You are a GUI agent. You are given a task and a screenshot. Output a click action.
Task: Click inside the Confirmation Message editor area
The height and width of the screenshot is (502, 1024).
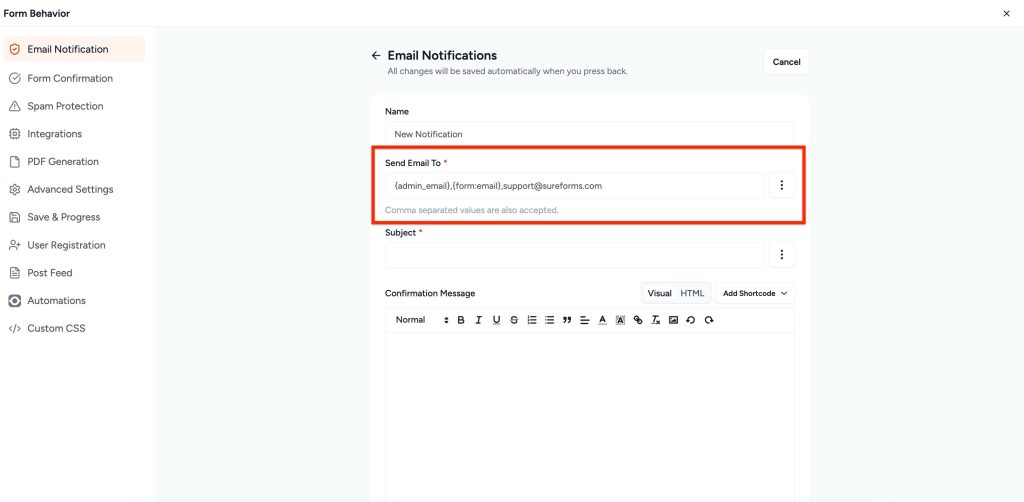590,417
